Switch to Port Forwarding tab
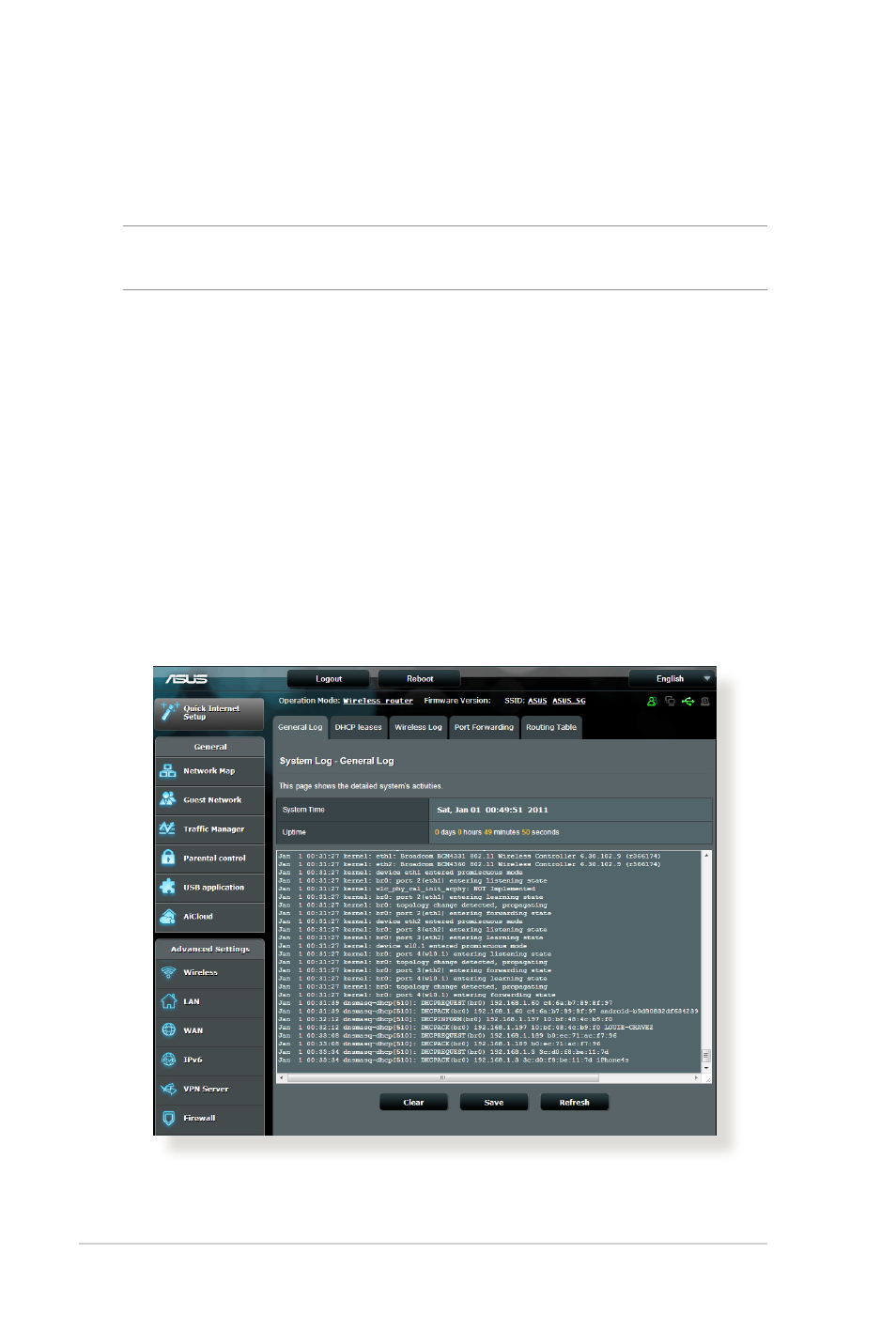This screenshot has width=896, height=1331. tap(484, 727)
